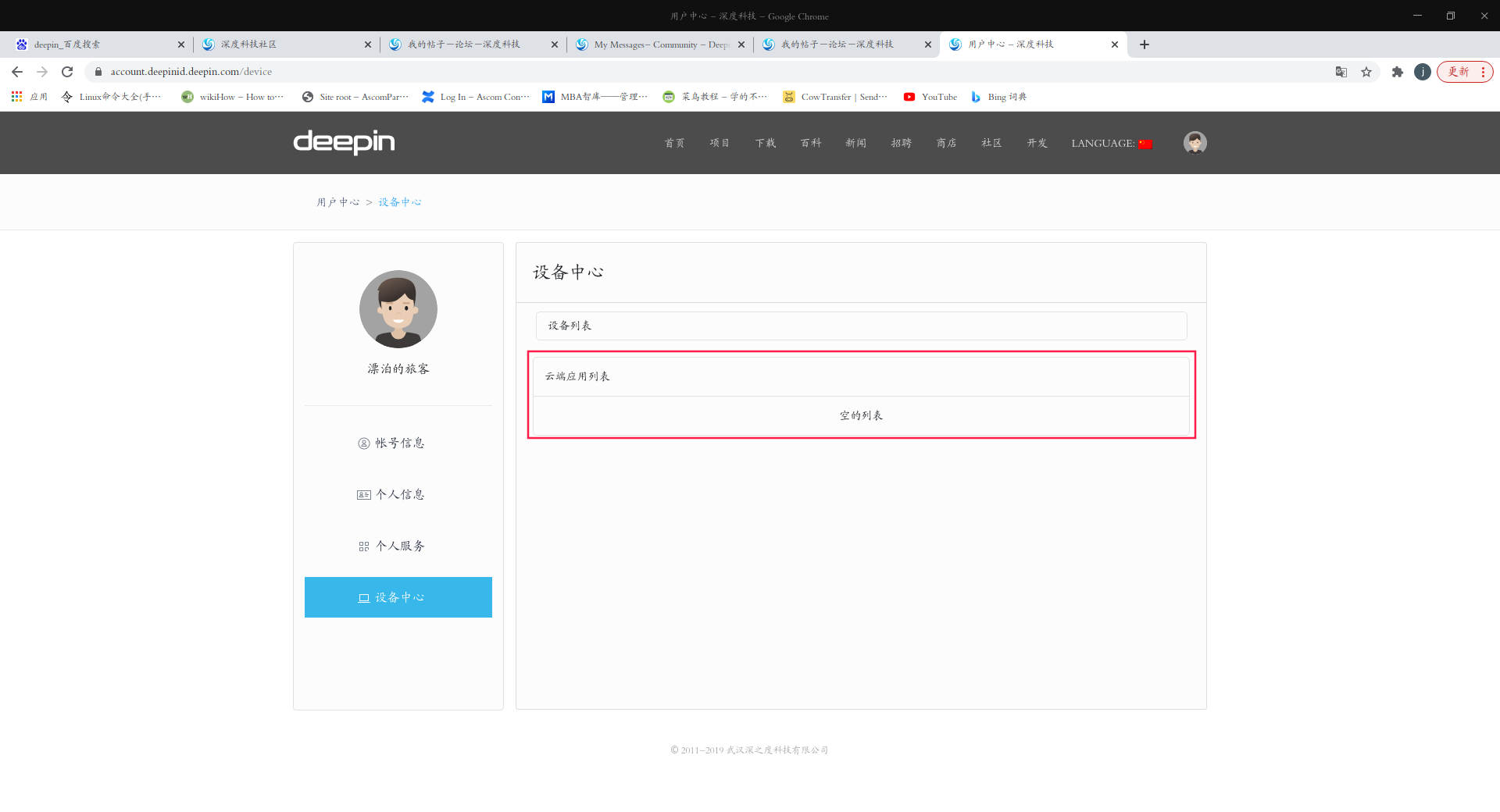
Task: Open the Linux命令大全 bookmark
Action: coord(112,97)
